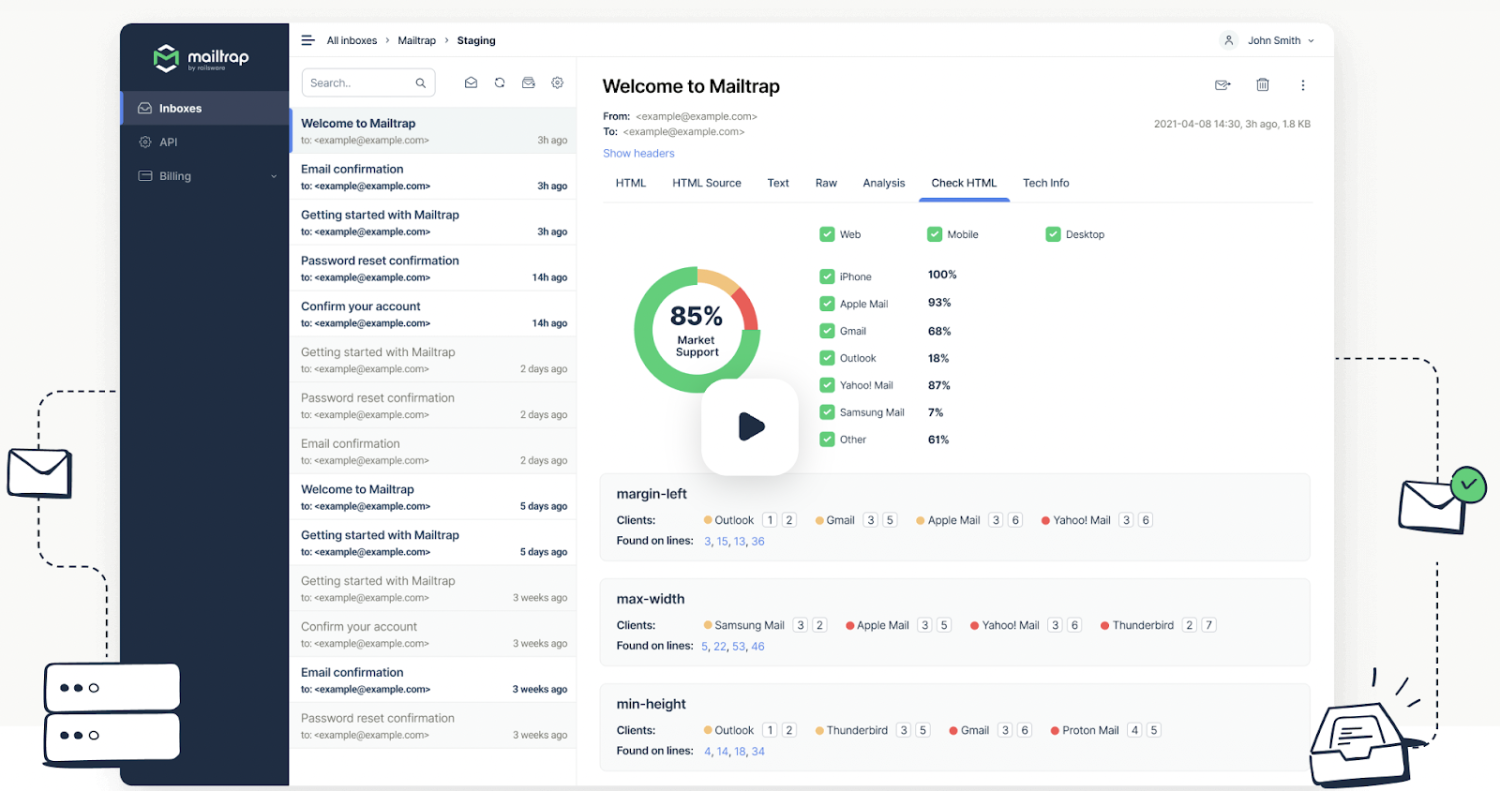
Task: Open Inboxes in the sidebar
Action: pyautogui.click(x=204, y=108)
